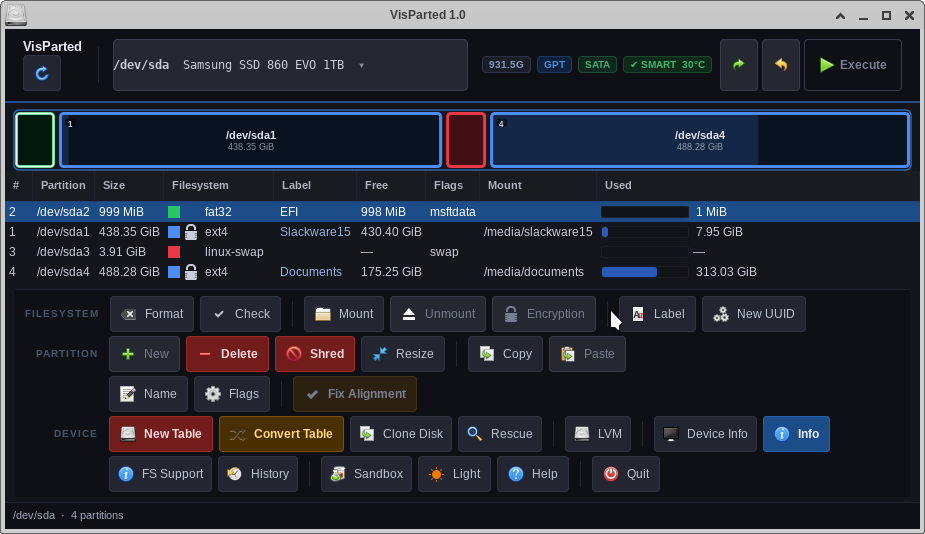Format the selected partition

tap(152, 314)
